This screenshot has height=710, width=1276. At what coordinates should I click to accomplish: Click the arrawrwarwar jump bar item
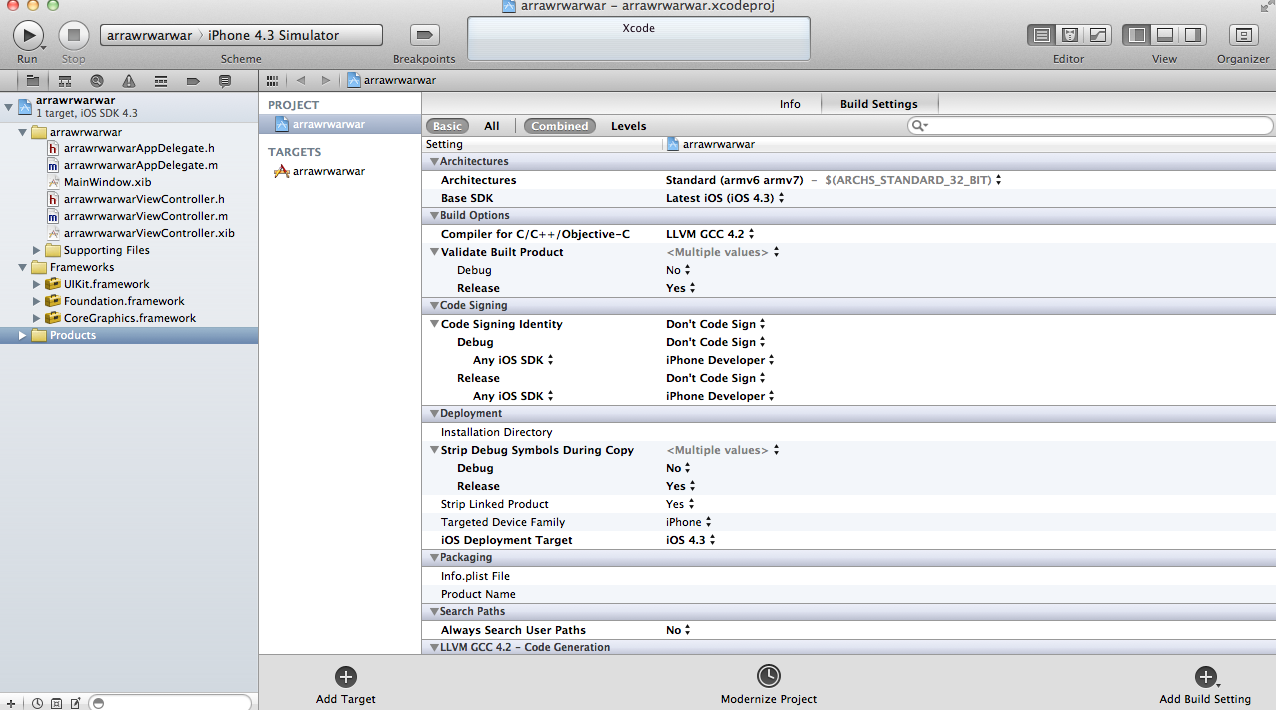392,80
